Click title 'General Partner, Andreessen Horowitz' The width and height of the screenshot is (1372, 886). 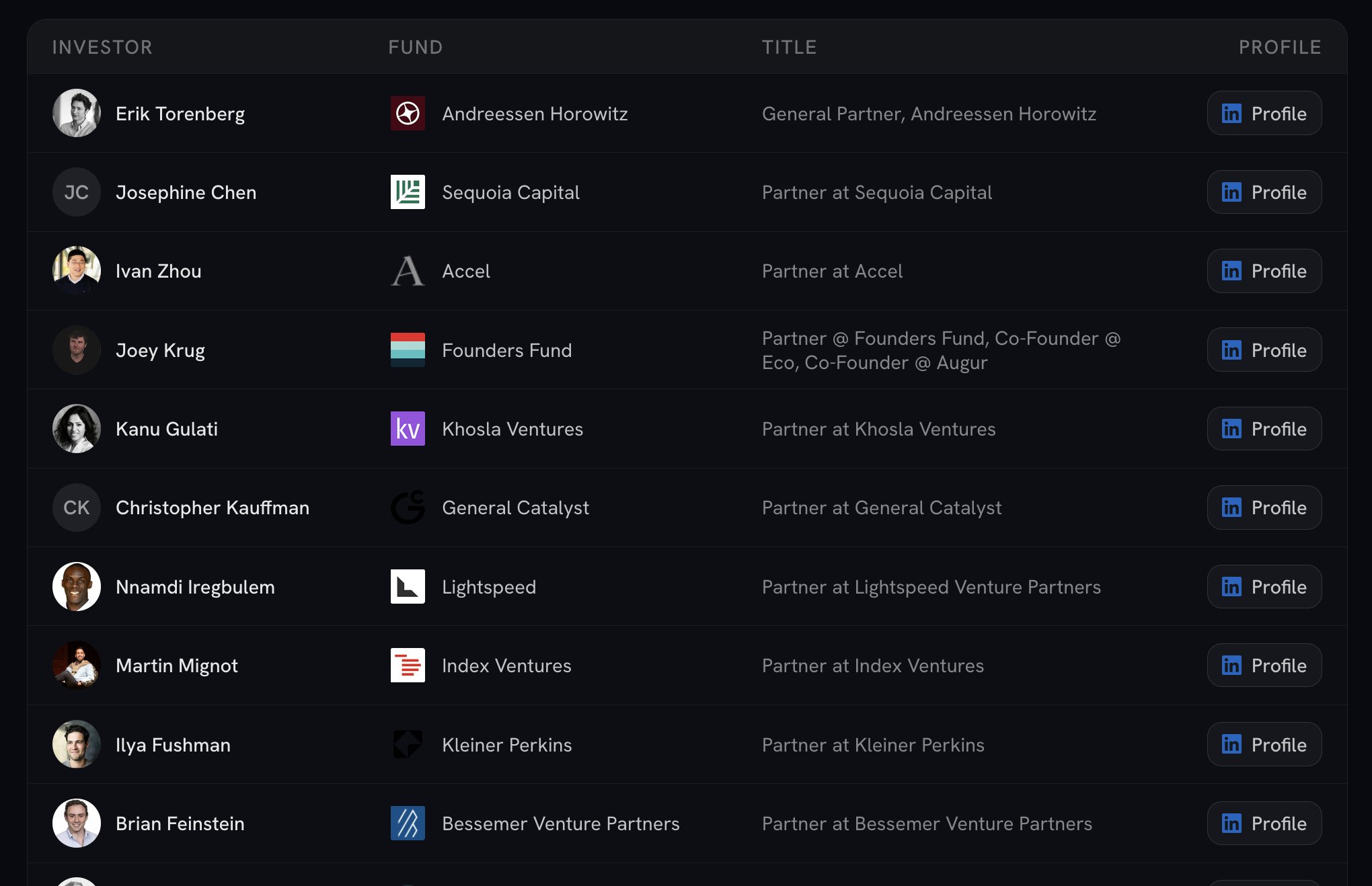[929, 114]
